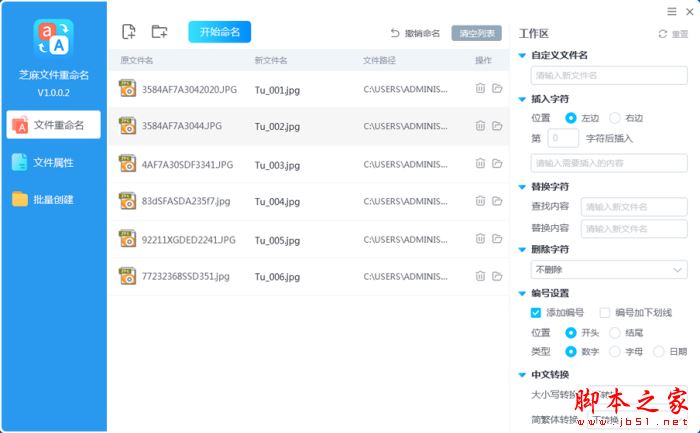
Task: Select 开头 numbering position radio
Action: click(x=571, y=333)
